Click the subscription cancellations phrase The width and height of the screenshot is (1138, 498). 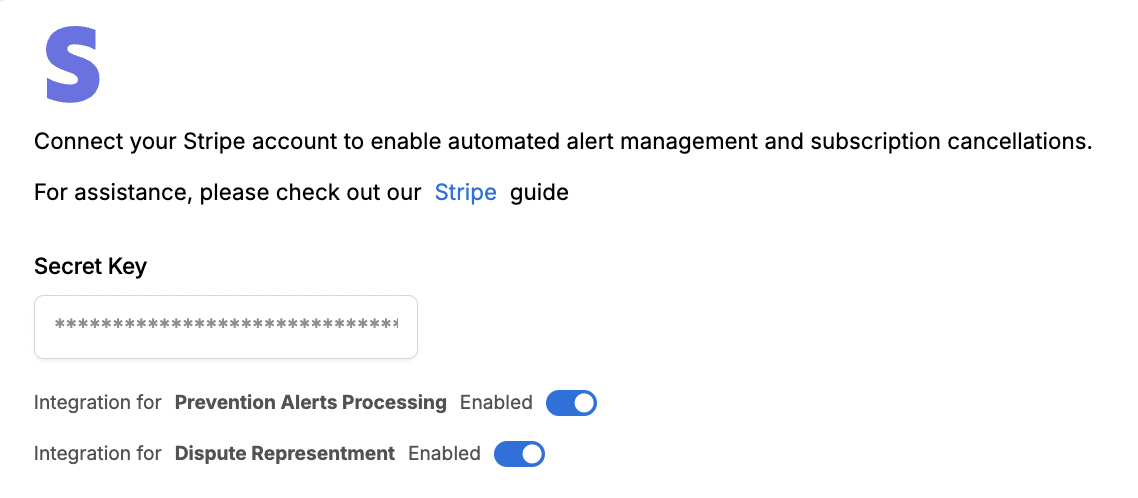point(951,141)
